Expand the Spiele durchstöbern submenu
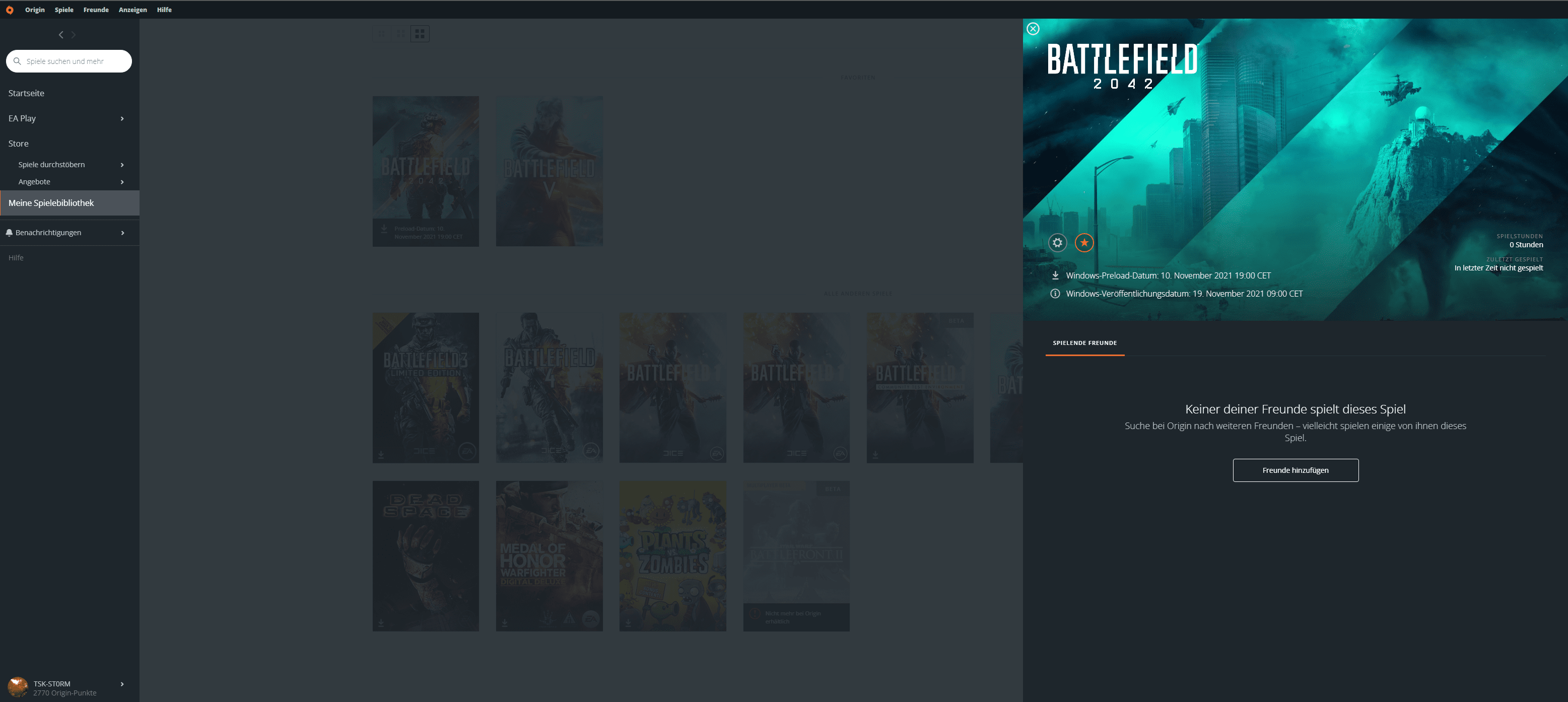1568x702 pixels. point(122,165)
